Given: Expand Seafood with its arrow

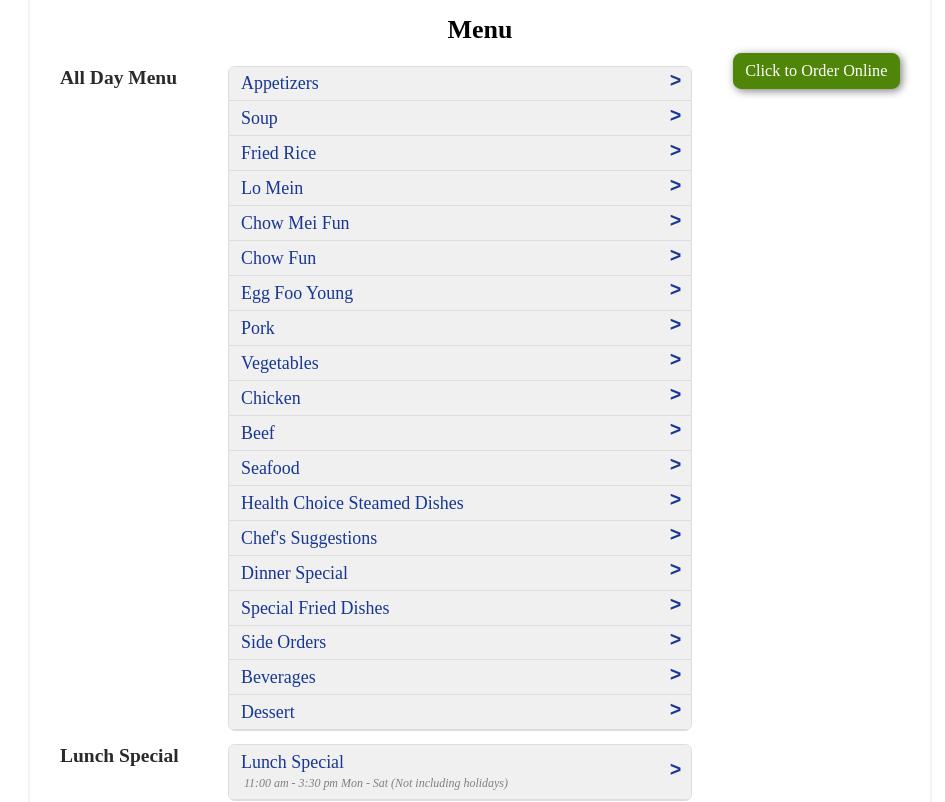Looking at the screenshot, I should (x=675, y=465).
